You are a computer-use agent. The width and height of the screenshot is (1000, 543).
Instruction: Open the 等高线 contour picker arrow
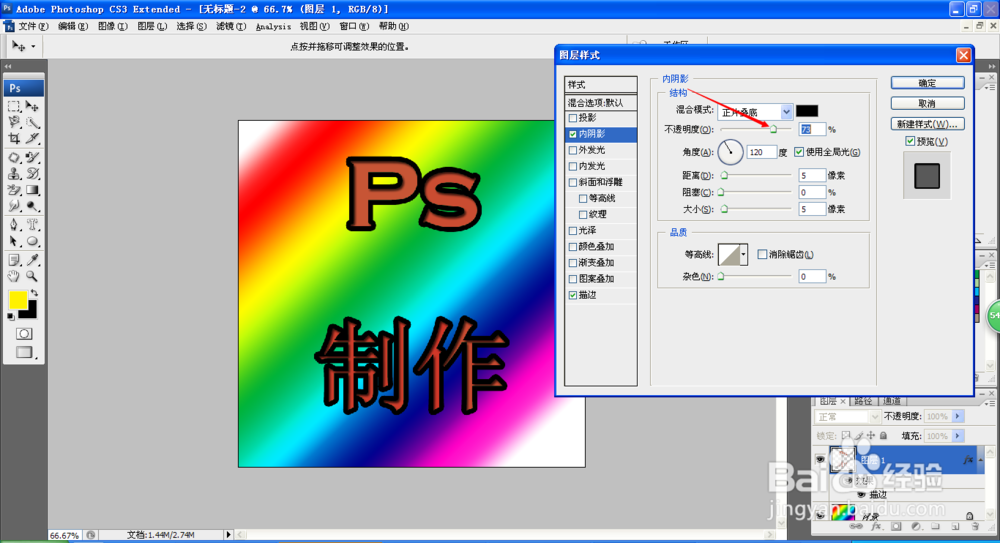[x=743, y=255]
